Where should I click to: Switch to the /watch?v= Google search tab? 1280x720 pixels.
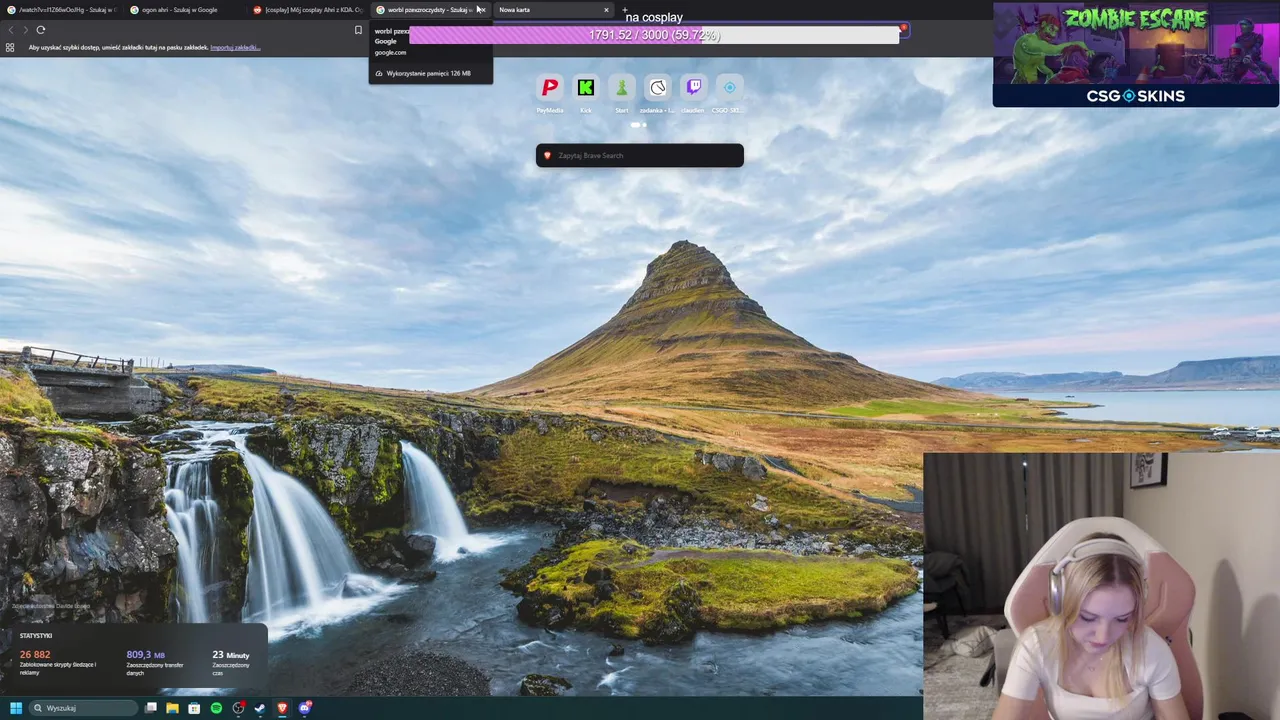coord(62,10)
